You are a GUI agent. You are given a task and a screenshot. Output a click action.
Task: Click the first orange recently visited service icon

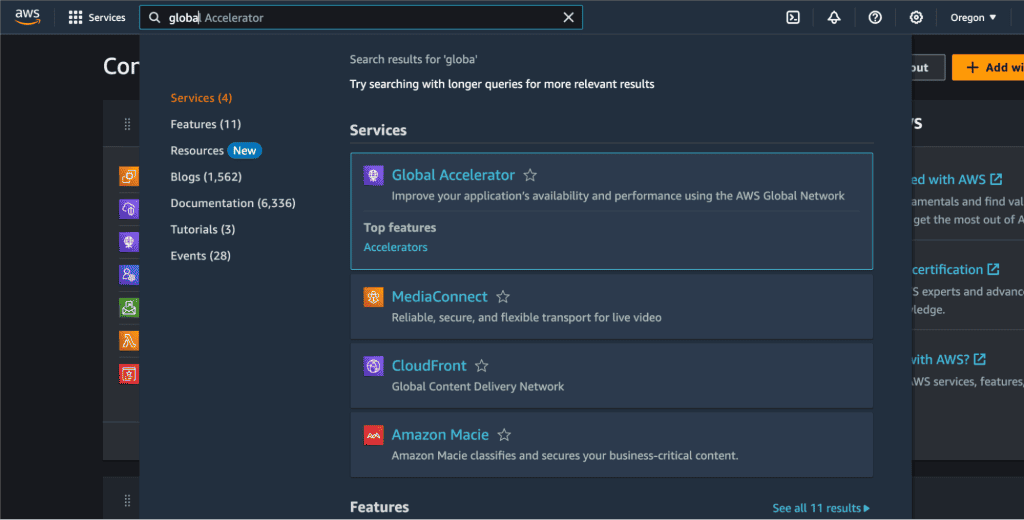(x=129, y=176)
